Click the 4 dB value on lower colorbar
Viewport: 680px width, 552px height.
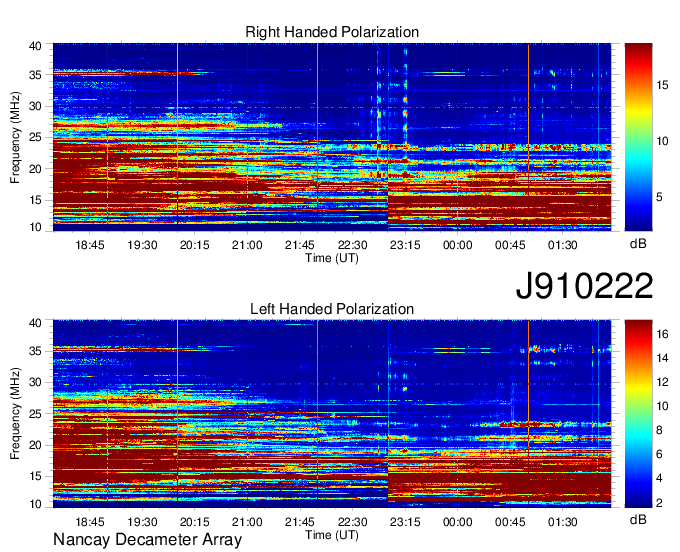(x=659, y=478)
